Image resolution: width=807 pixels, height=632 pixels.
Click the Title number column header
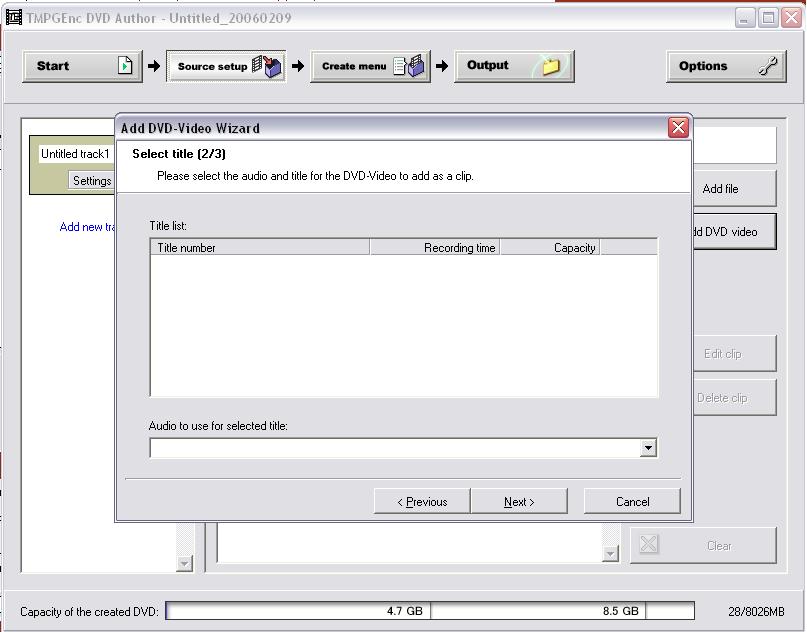[260, 248]
